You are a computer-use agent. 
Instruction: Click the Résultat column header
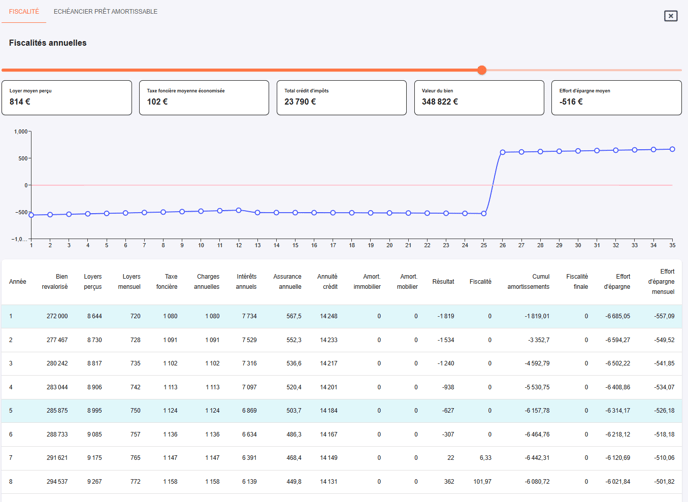tap(443, 282)
